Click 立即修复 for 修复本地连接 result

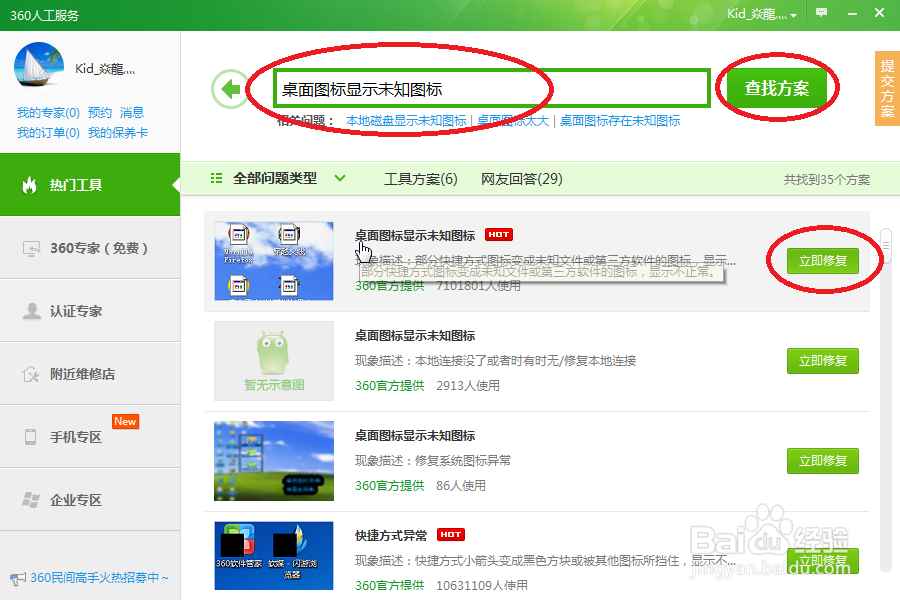click(823, 361)
